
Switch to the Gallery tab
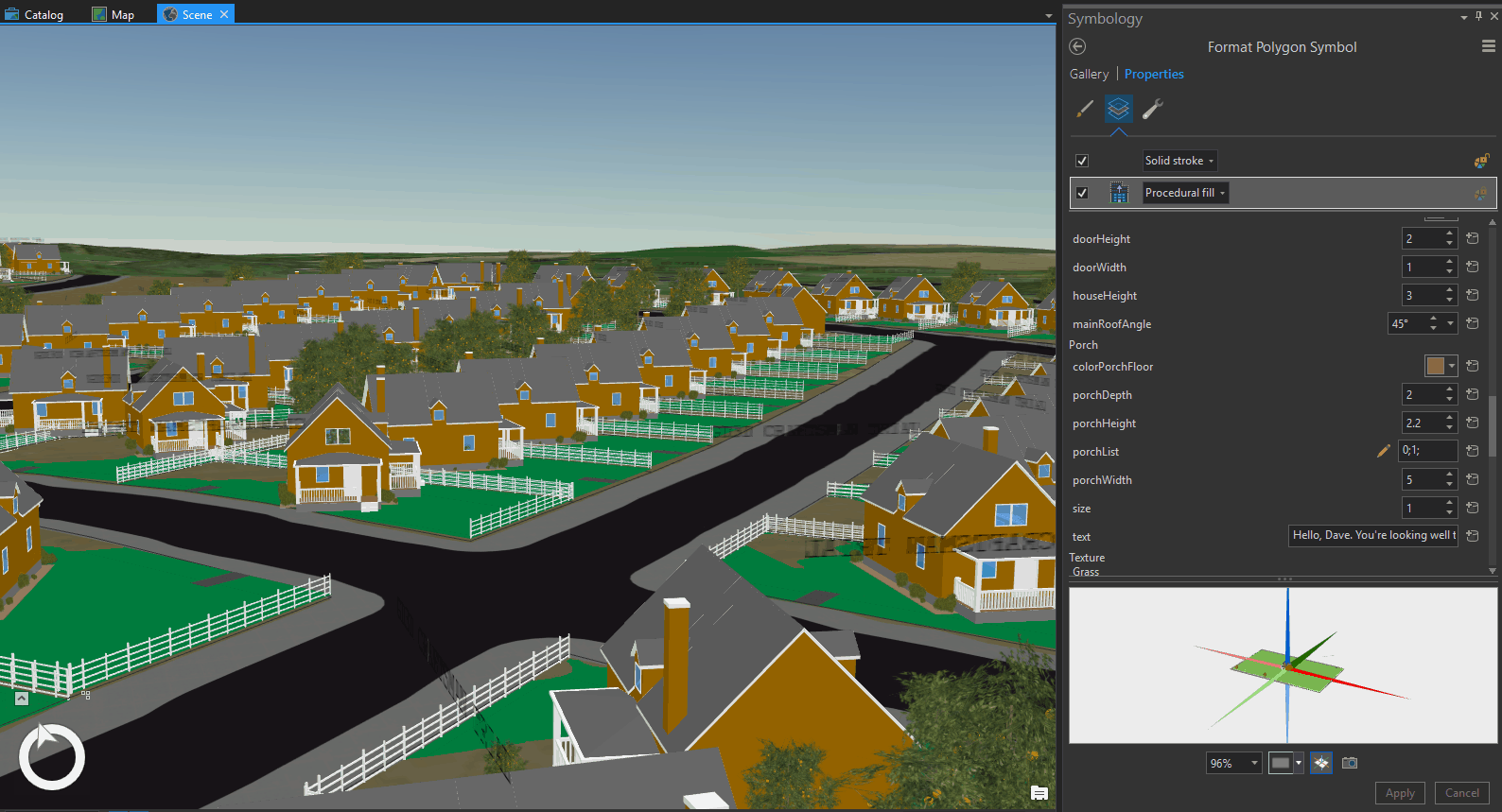coord(1089,74)
